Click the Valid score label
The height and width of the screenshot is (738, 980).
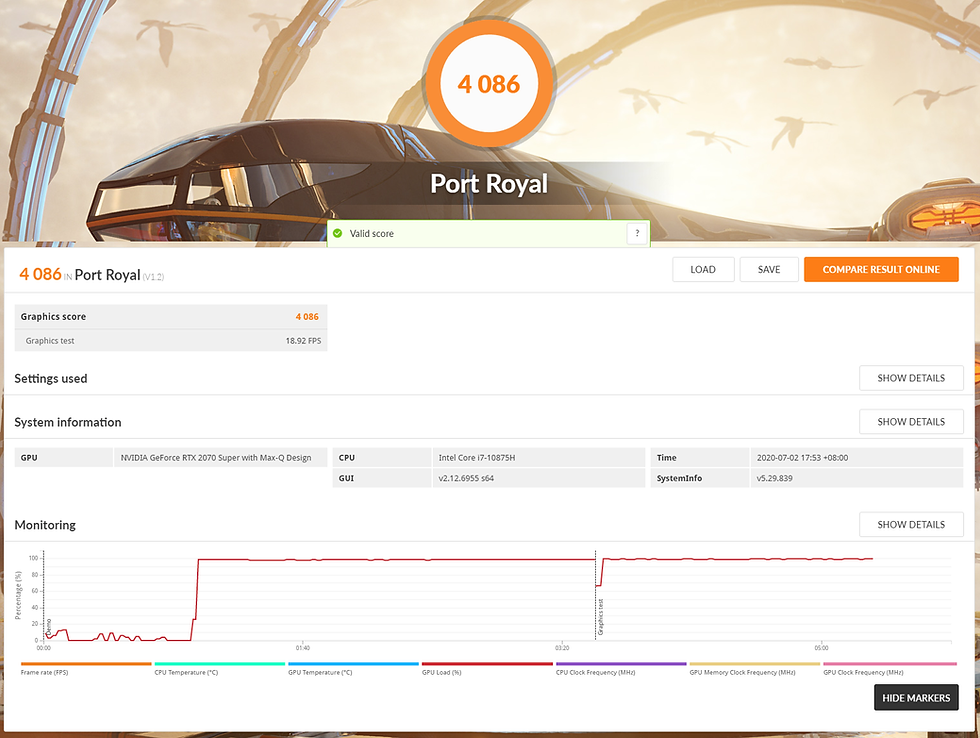tap(371, 233)
